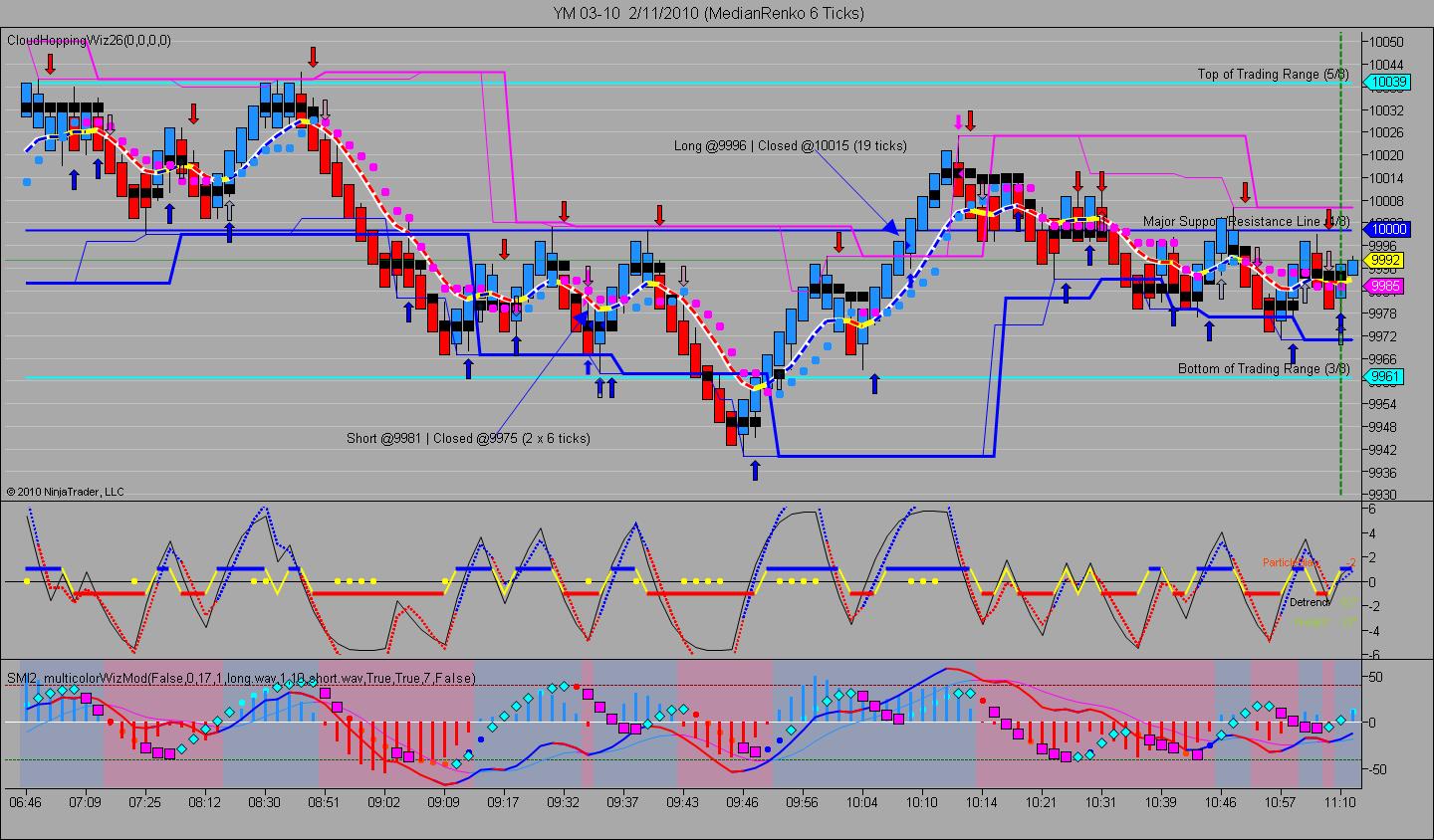This screenshot has height=840, width=1434.
Task: Click the NinjaTrader, LLC copyright text
Action: [x=65, y=491]
